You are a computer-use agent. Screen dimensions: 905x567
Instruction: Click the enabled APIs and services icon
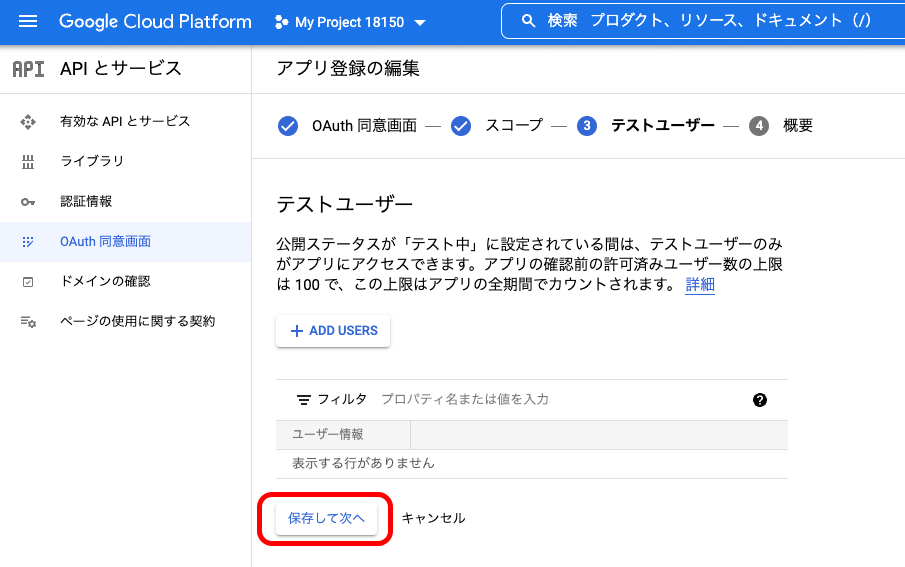click(28, 121)
